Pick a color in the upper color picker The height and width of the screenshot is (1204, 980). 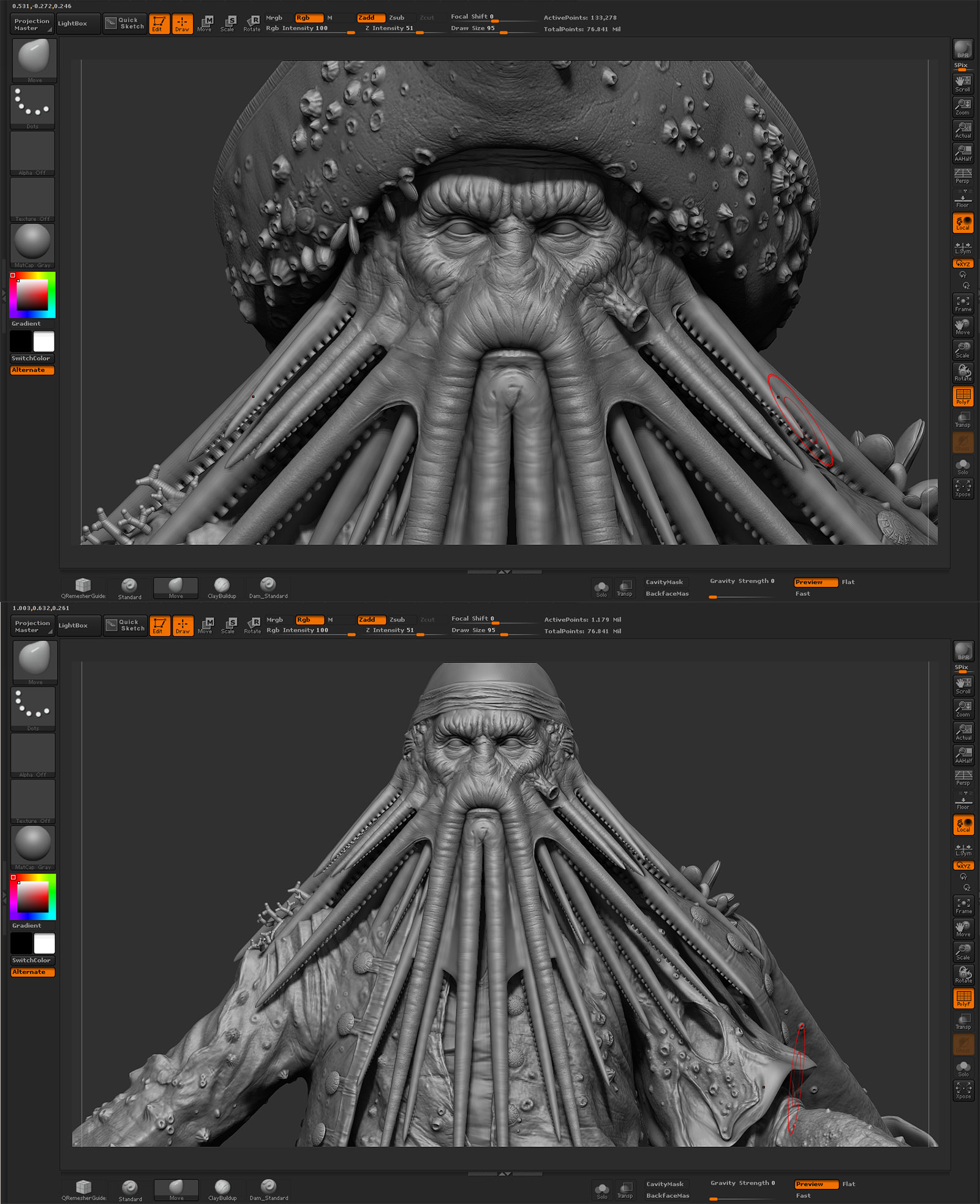coord(32,295)
